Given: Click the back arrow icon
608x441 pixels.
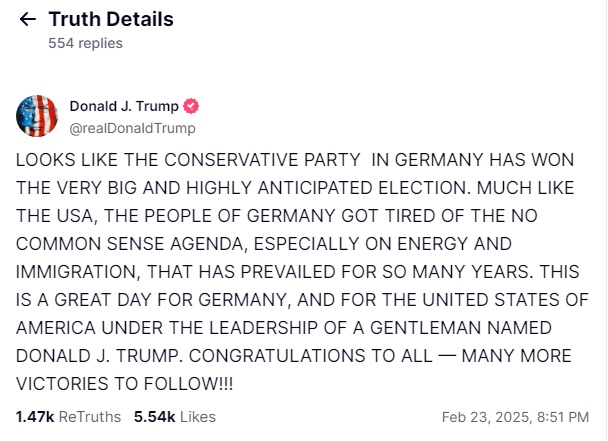Looking at the screenshot, I should [27, 20].
